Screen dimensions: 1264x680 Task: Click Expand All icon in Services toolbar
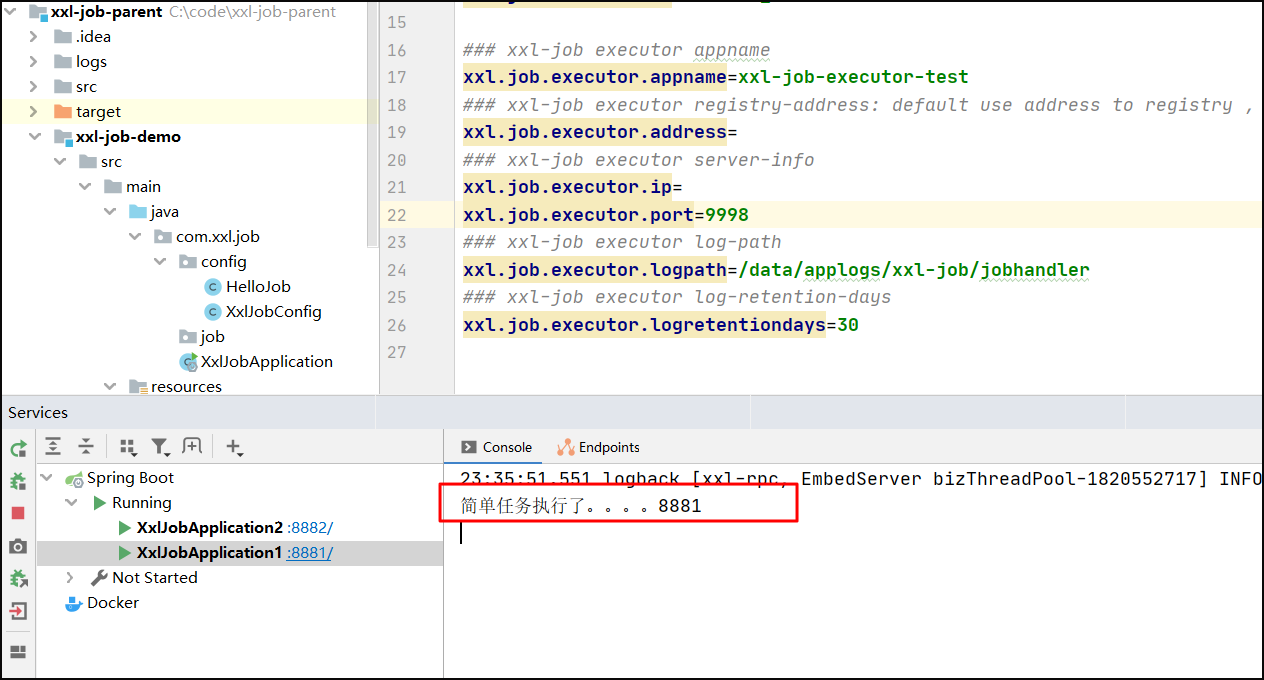pos(53,446)
